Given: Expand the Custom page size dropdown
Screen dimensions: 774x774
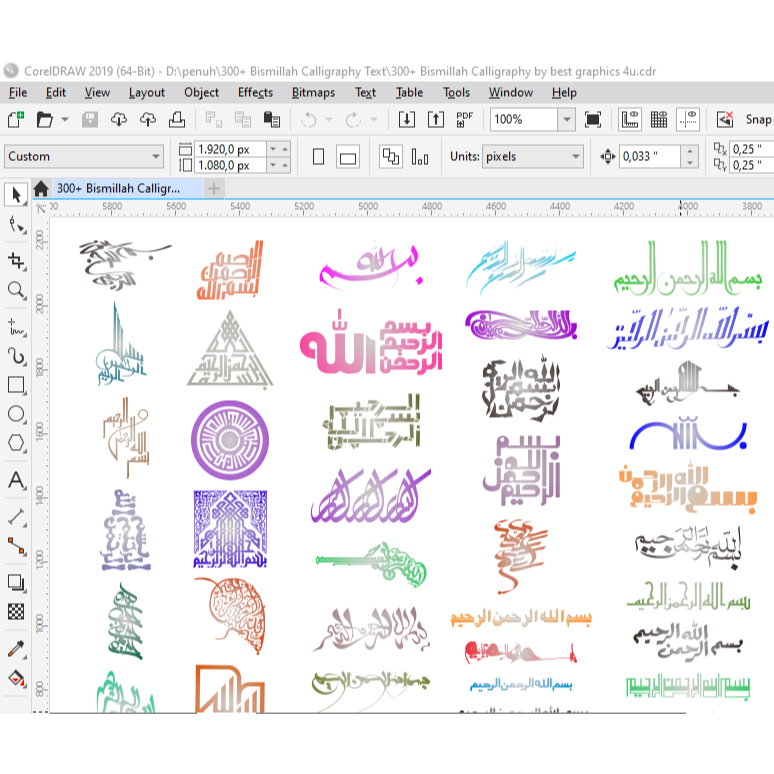Looking at the screenshot, I should [156, 157].
